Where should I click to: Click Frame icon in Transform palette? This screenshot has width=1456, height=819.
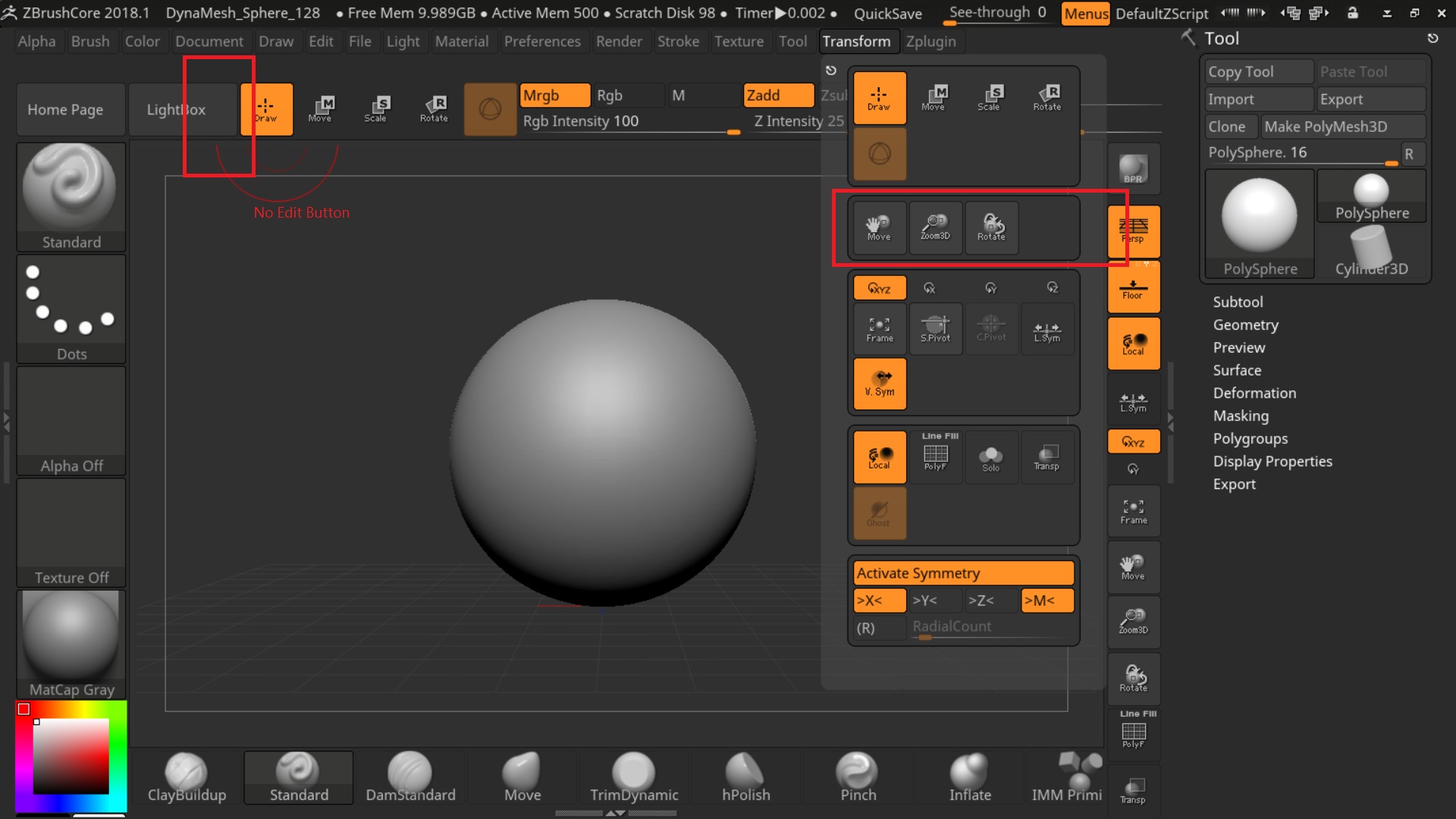(880, 329)
